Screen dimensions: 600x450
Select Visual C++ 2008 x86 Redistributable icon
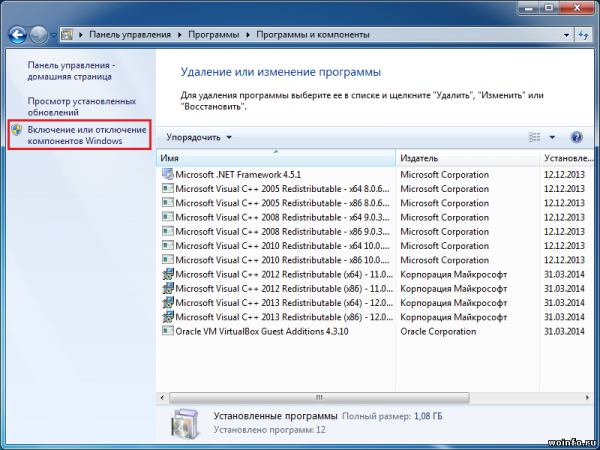167,231
